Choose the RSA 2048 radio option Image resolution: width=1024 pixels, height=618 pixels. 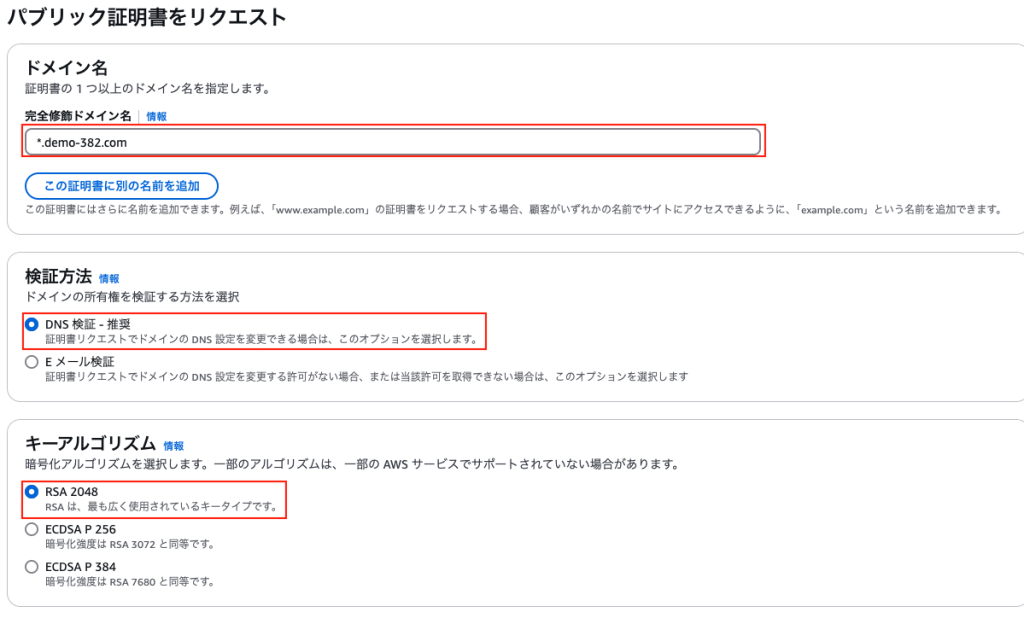pos(31,491)
